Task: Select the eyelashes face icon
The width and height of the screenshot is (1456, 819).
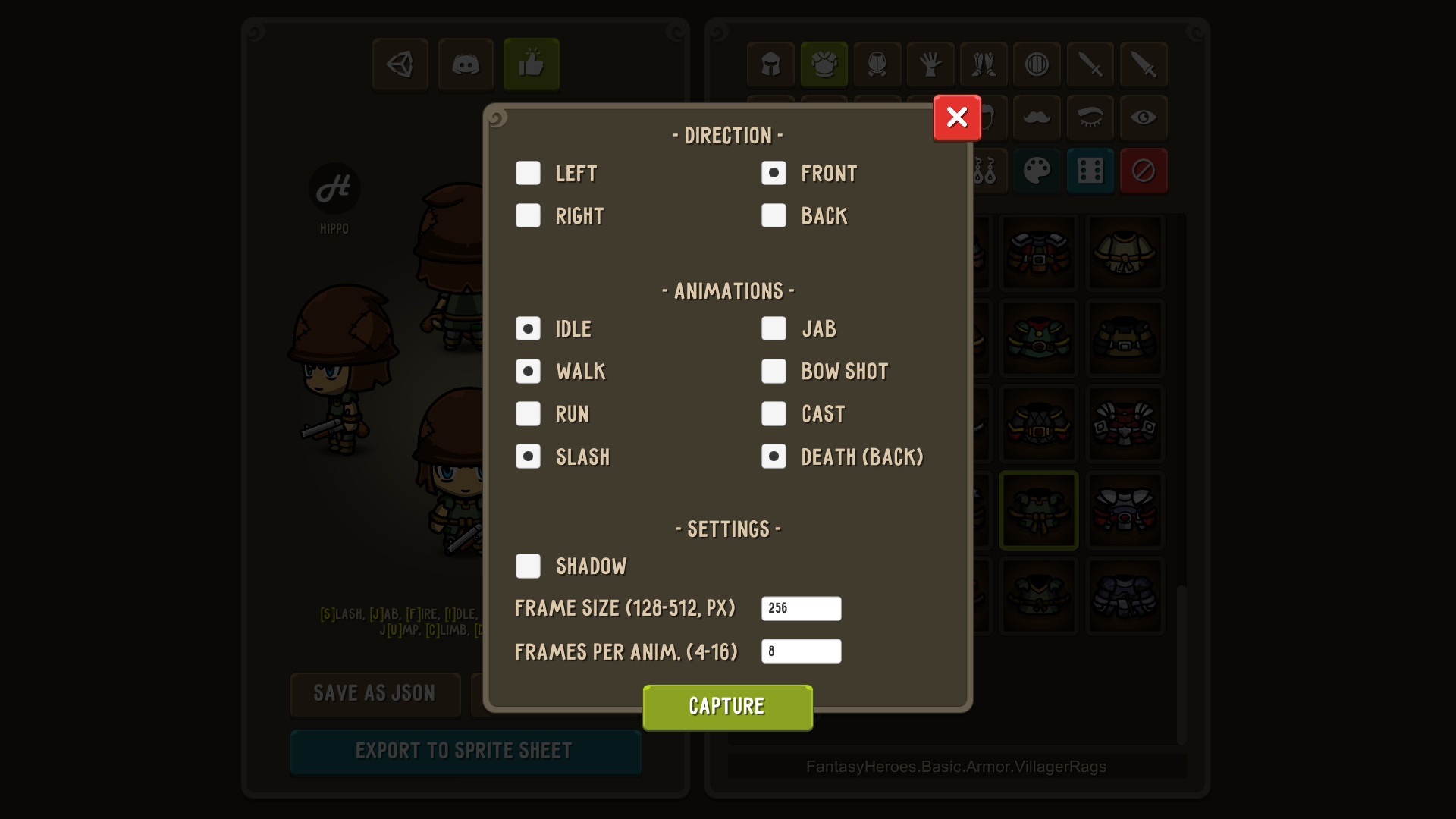Action: click(x=1090, y=117)
